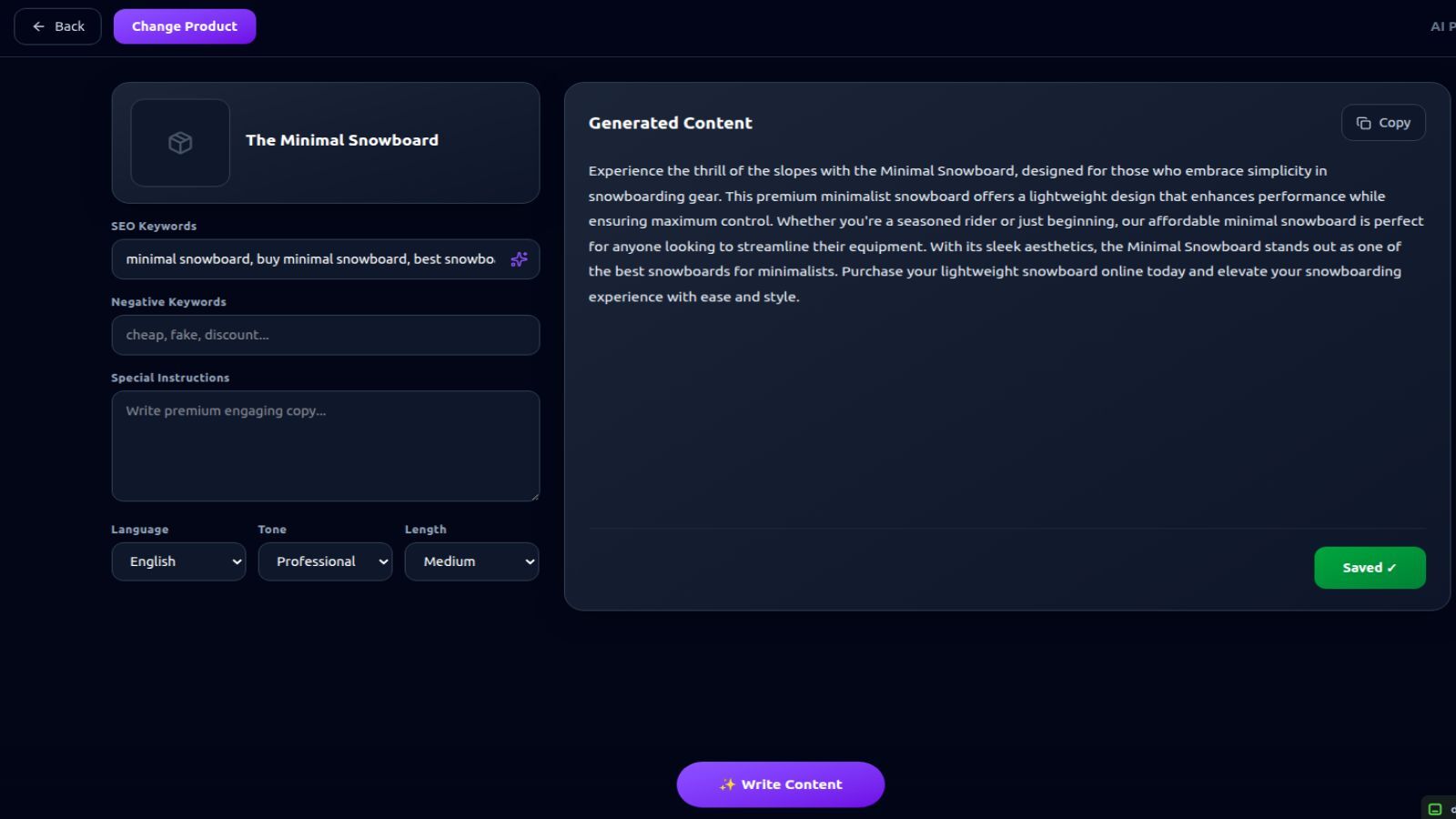Open the Length dropdown showing Medium
The width and height of the screenshot is (1456, 819).
[471, 561]
